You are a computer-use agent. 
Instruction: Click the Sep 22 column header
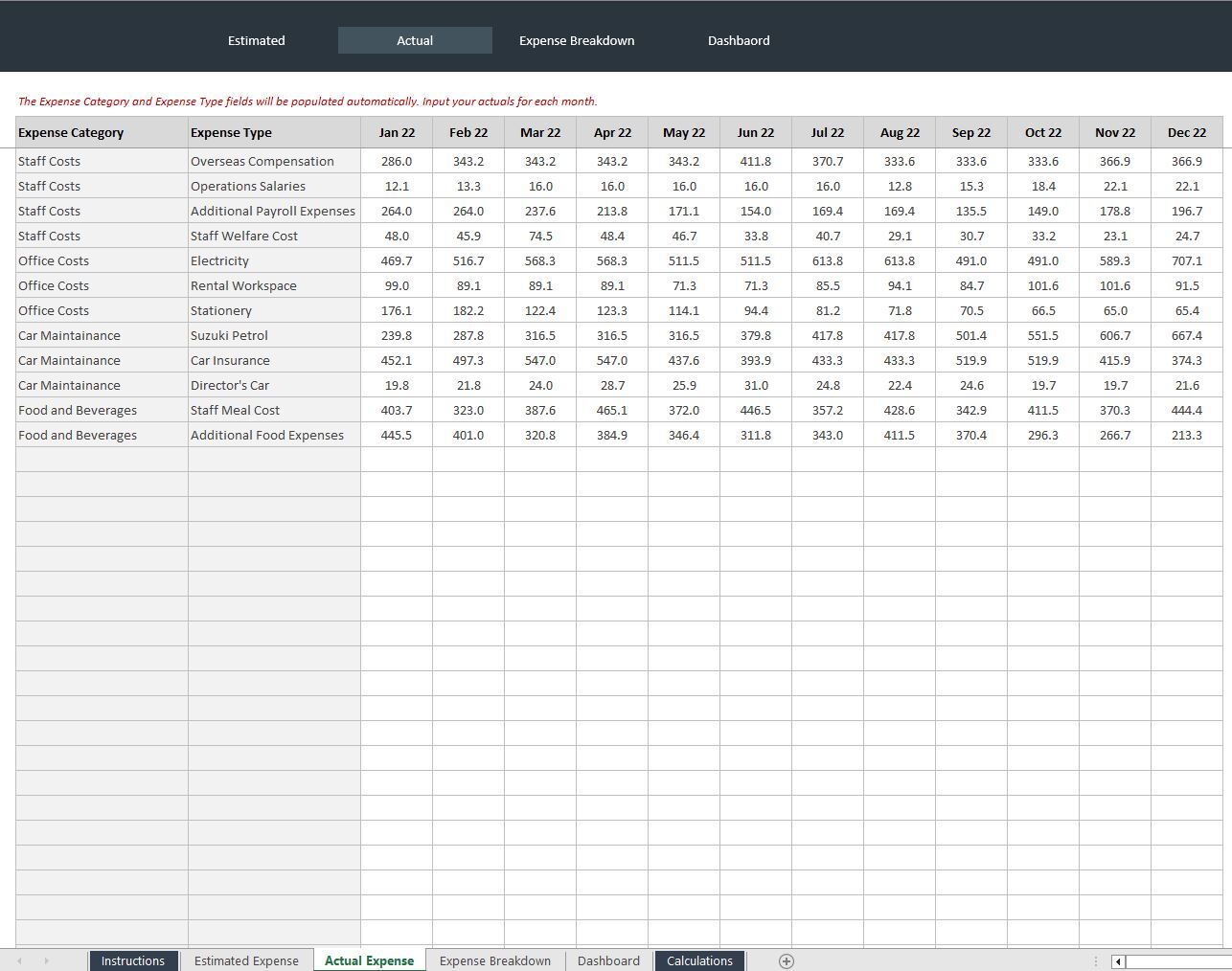[x=971, y=132]
